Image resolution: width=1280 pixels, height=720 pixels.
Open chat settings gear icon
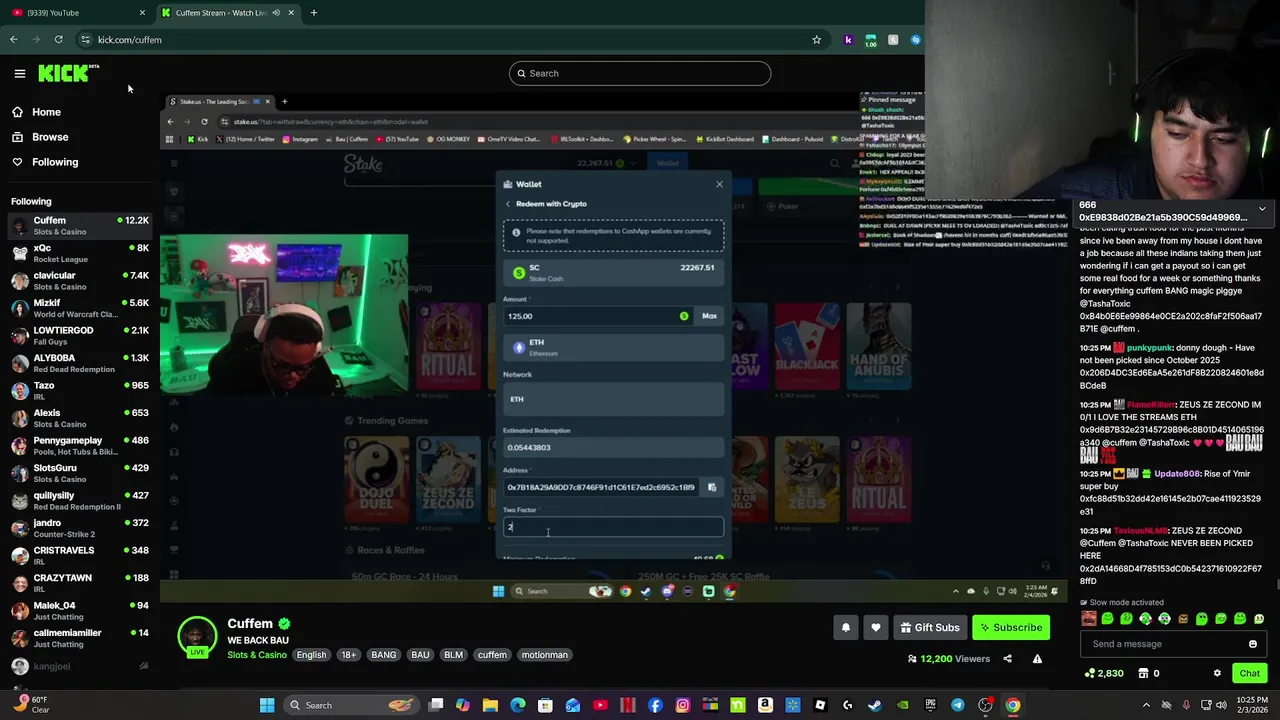(x=1217, y=674)
